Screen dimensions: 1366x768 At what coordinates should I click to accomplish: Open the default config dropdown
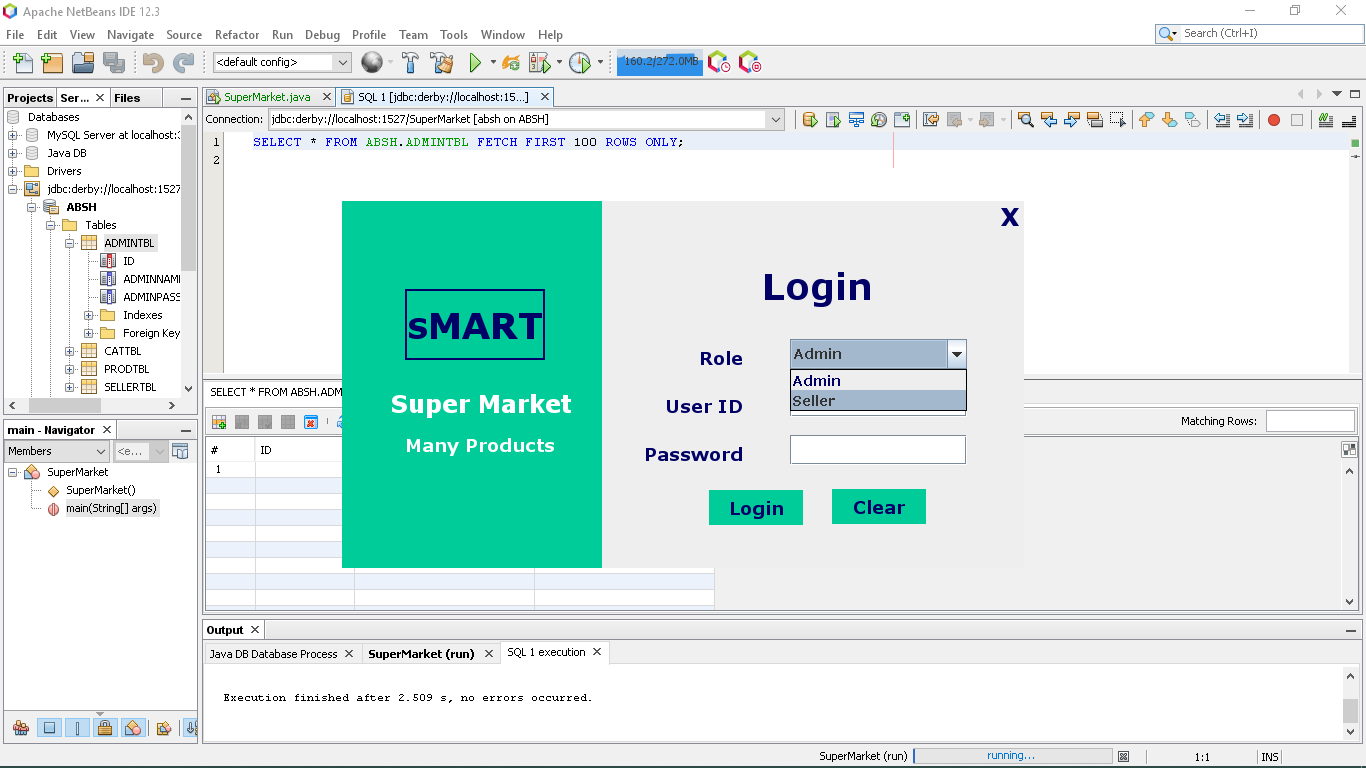[x=343, y=62]
